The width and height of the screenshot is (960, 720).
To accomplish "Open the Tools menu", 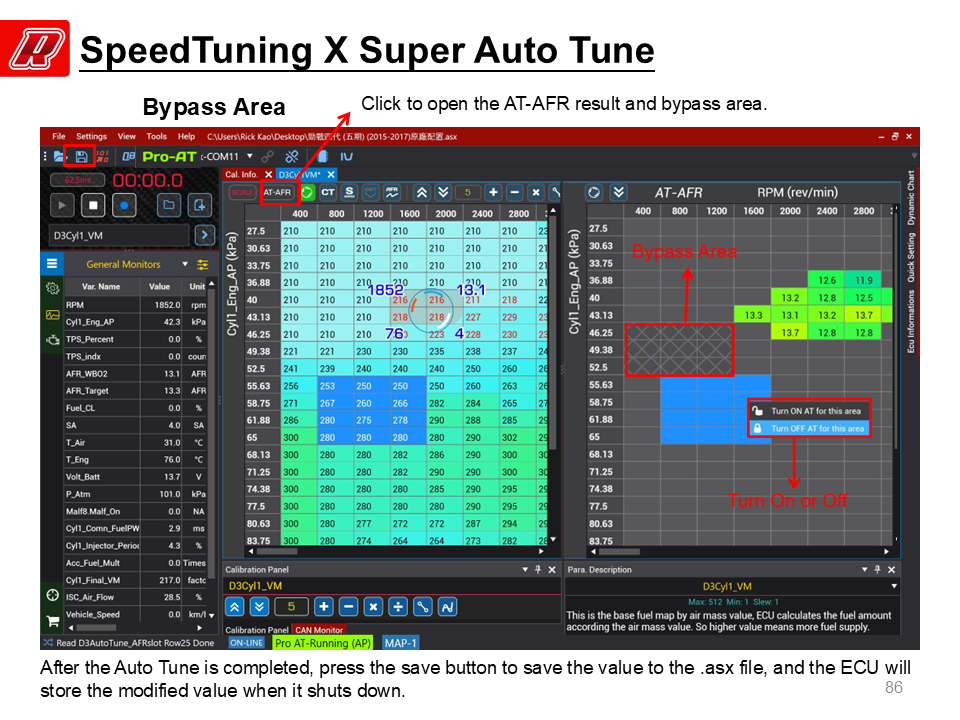I will pos(156,137).
